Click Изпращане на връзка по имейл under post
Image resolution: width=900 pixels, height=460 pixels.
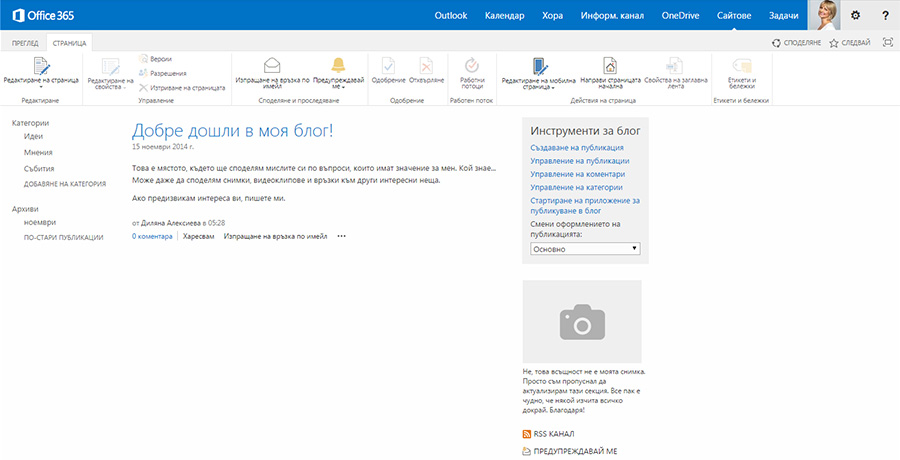276,236
